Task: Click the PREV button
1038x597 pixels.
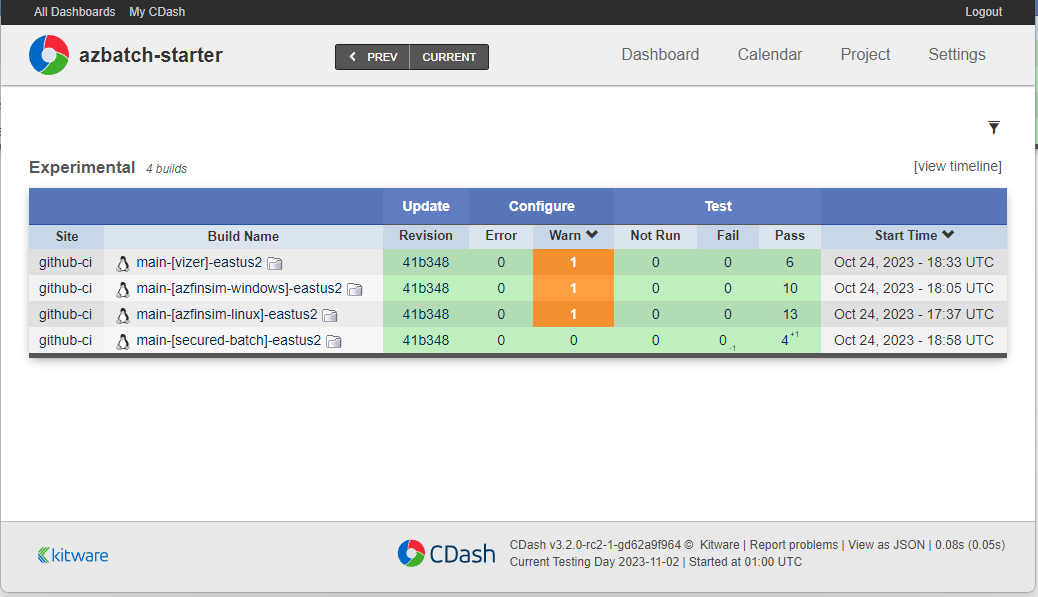Action: pyautogui.click(x=372, y=57)
